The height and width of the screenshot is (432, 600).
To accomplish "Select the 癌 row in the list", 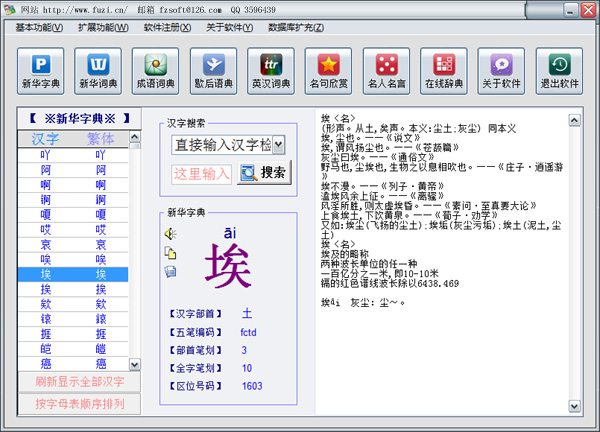I will click(x=73, y=364).
